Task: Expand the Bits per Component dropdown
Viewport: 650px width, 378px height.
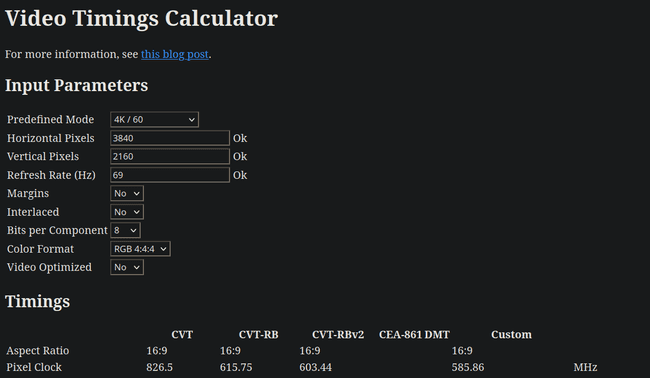Action: tap(125, 230)
